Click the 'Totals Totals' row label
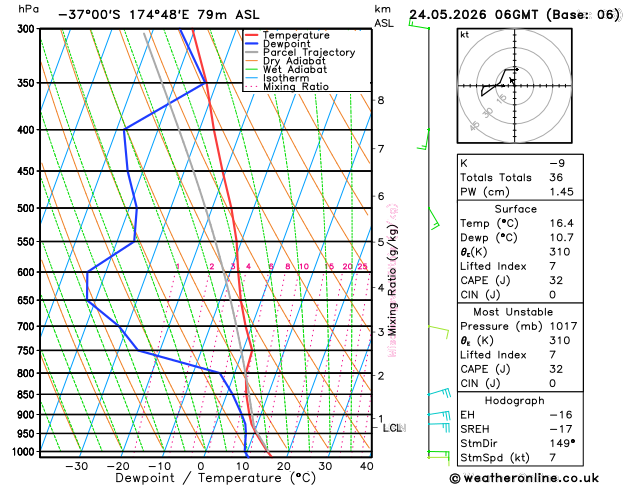The width and height of the screenshot is (629, 486). pyautogui.click(x=496, y=178)
